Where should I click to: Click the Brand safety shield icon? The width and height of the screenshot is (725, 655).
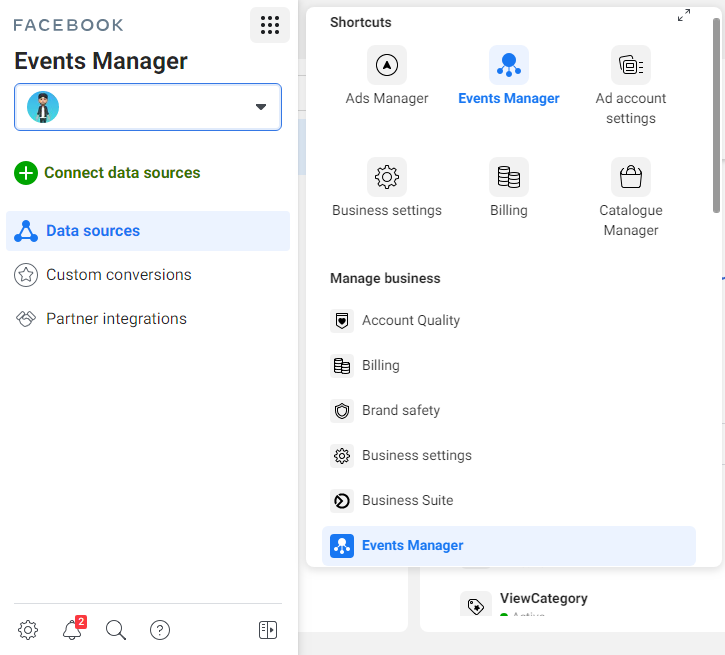pyautogui.click(x=342, y=410)
